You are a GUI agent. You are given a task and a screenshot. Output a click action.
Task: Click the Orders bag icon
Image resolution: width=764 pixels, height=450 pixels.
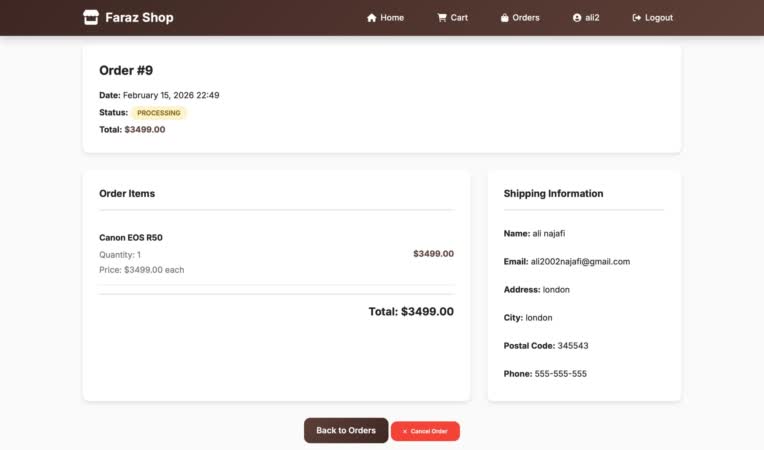tap(504, 18)
